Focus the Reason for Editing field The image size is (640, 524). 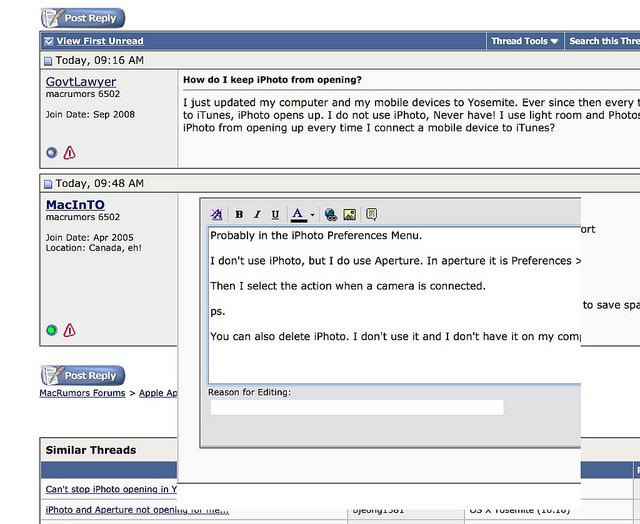coord(357,407)
